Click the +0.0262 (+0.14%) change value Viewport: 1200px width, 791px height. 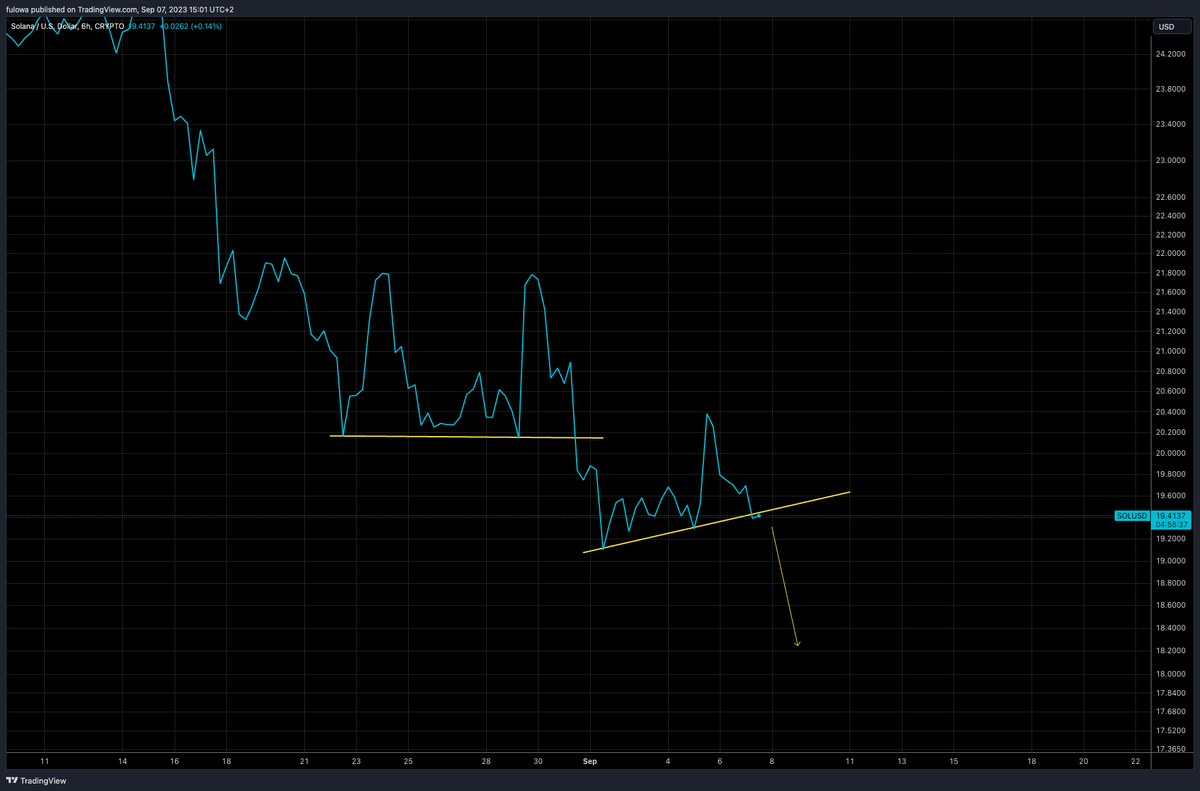point(192,26)
